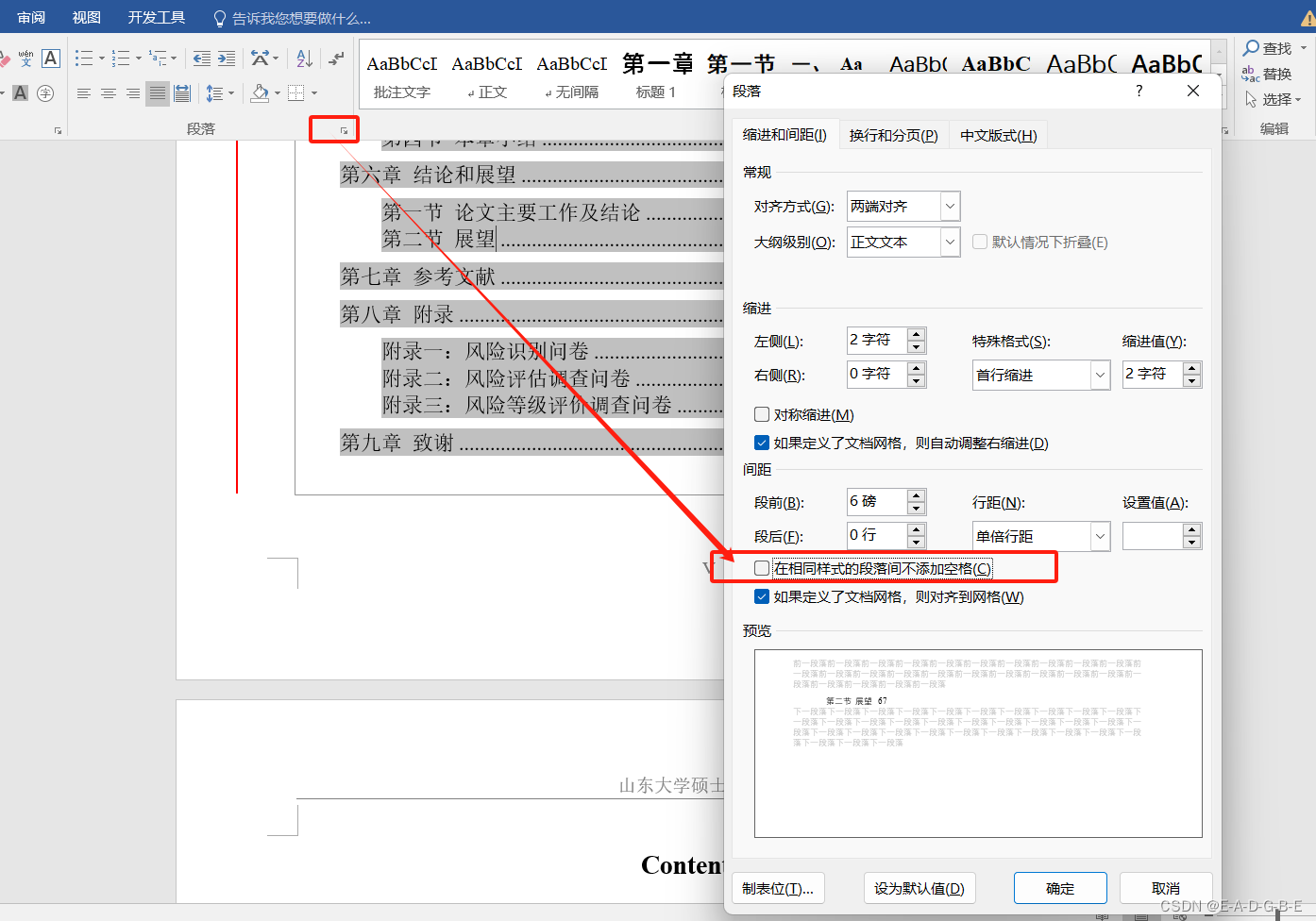
Task: Uncheck 对齐到网格 checkbox
Action: (762, 596)
